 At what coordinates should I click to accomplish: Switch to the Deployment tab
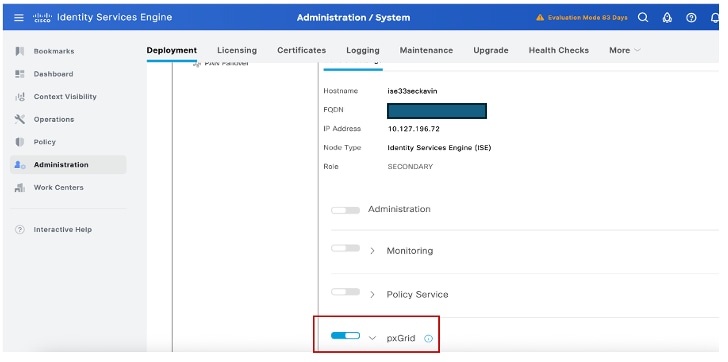click(172, 50)
